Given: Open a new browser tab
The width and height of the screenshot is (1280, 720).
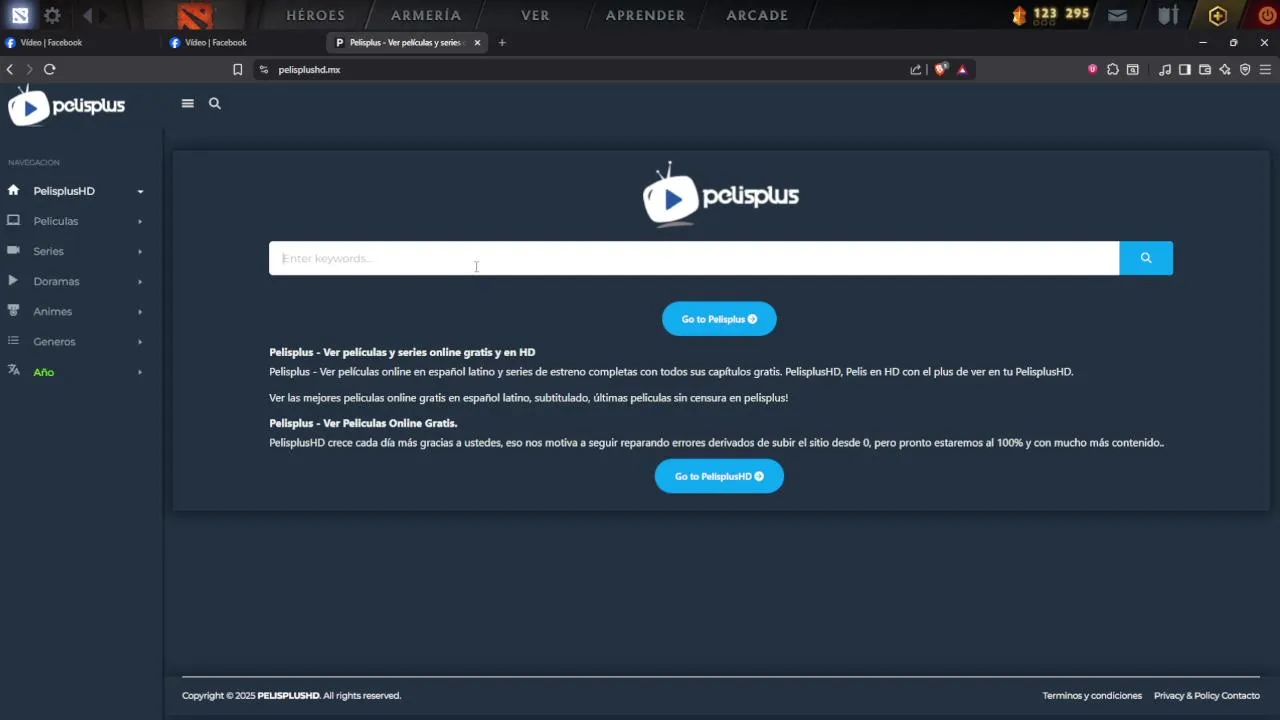Looking at the screenshot, I should [x=502, y=43].
